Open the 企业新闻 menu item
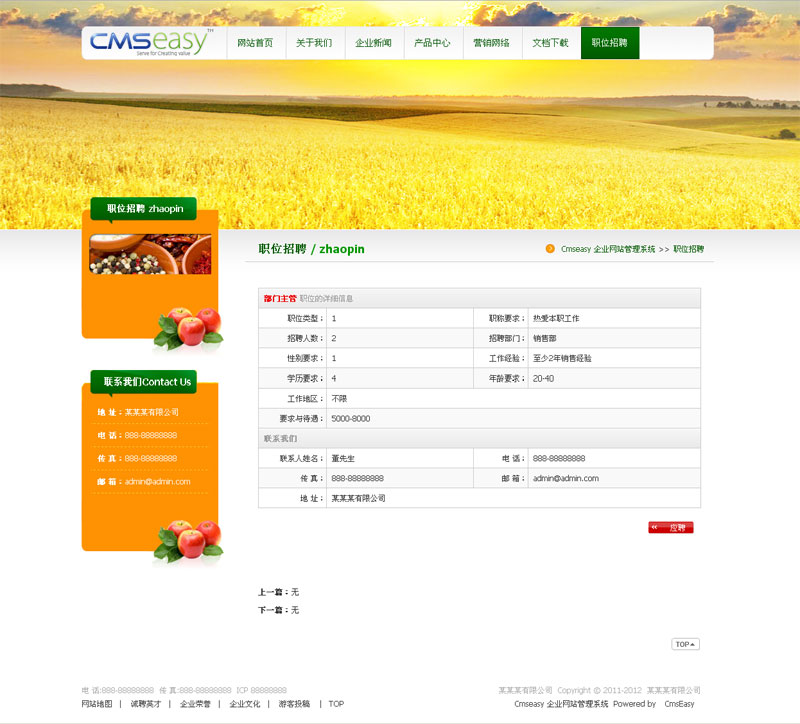Image resolution: width=800 pixels, height=724 pixels. 373,43
